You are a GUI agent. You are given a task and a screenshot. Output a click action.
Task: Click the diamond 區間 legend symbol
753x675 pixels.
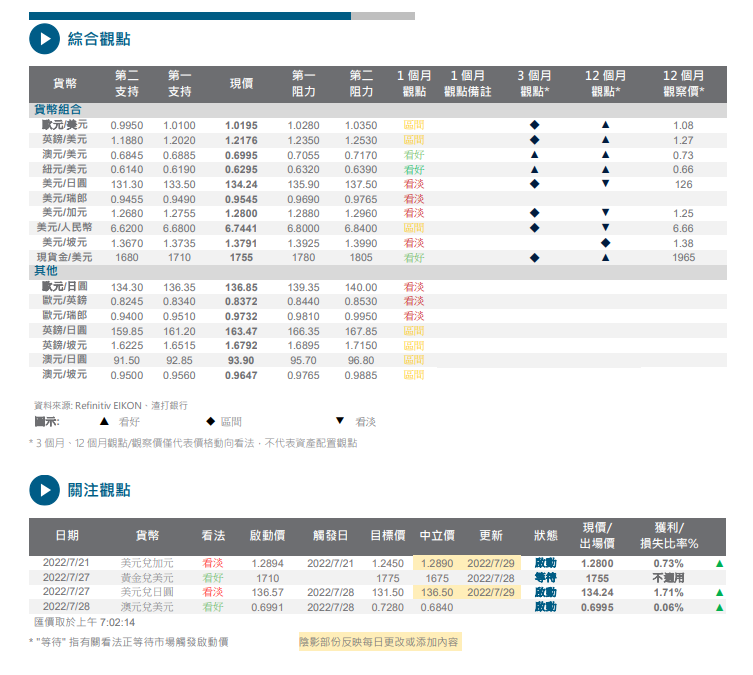coord(210,422)
